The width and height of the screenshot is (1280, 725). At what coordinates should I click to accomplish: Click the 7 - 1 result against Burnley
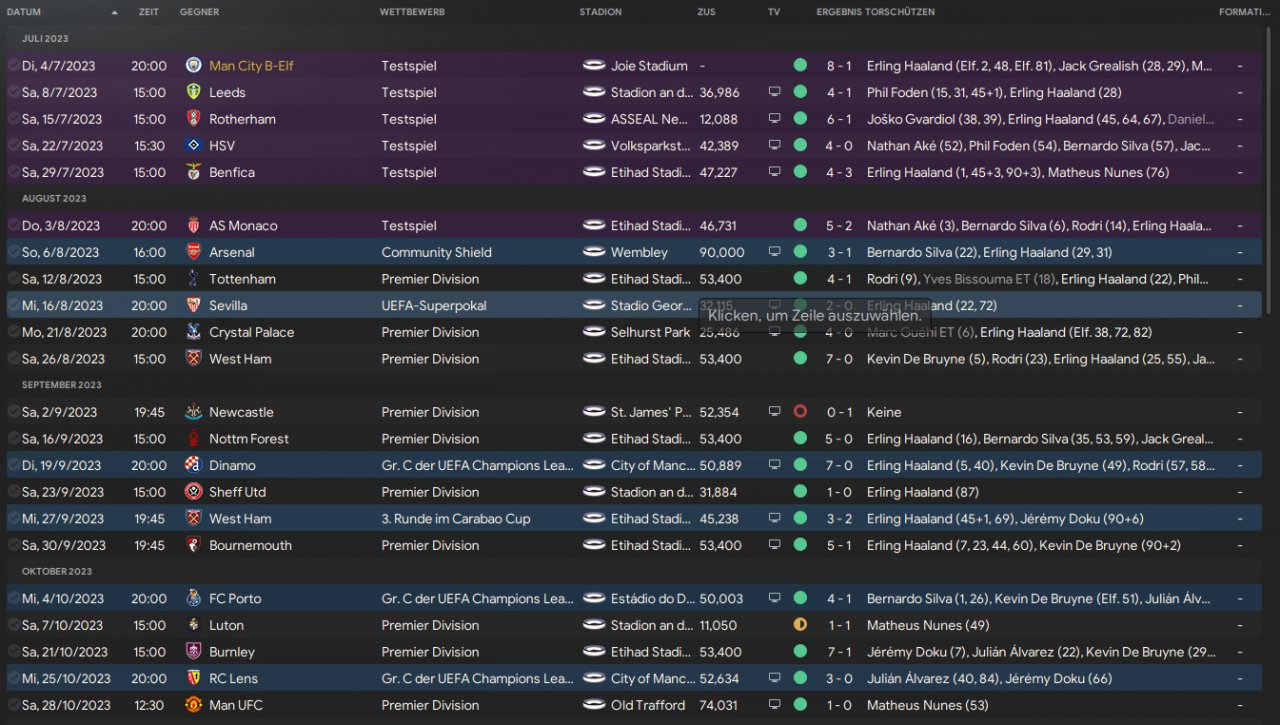tap(839, 652)
